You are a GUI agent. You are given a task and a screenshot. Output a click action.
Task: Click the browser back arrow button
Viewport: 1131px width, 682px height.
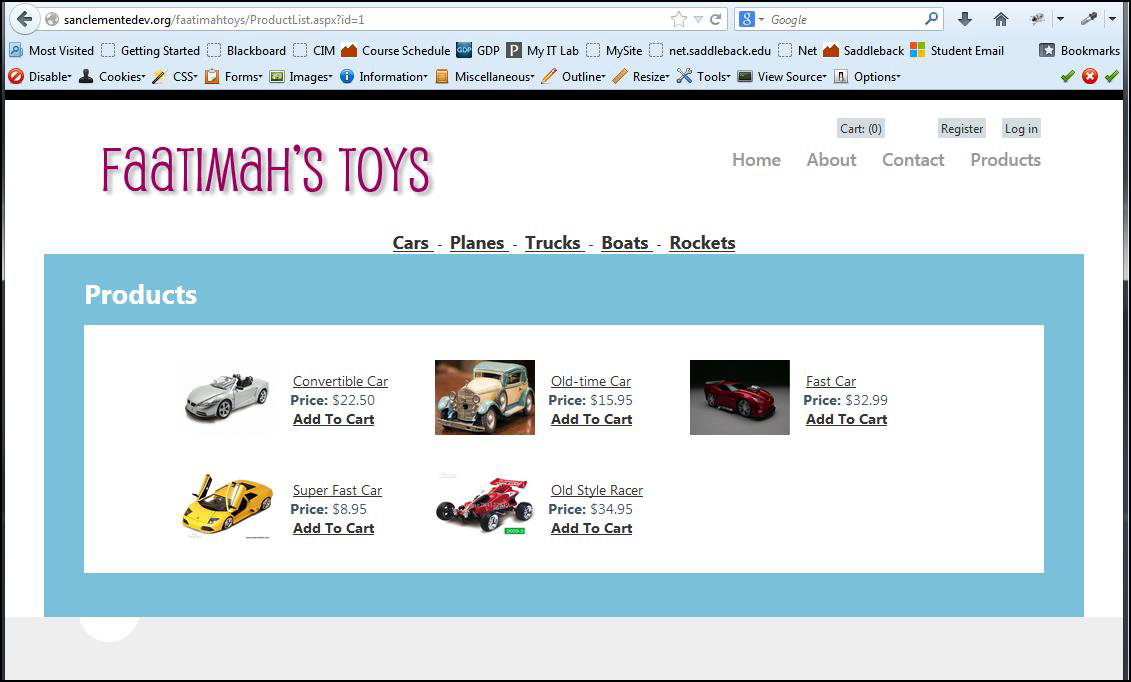click(x=24, y=19)
